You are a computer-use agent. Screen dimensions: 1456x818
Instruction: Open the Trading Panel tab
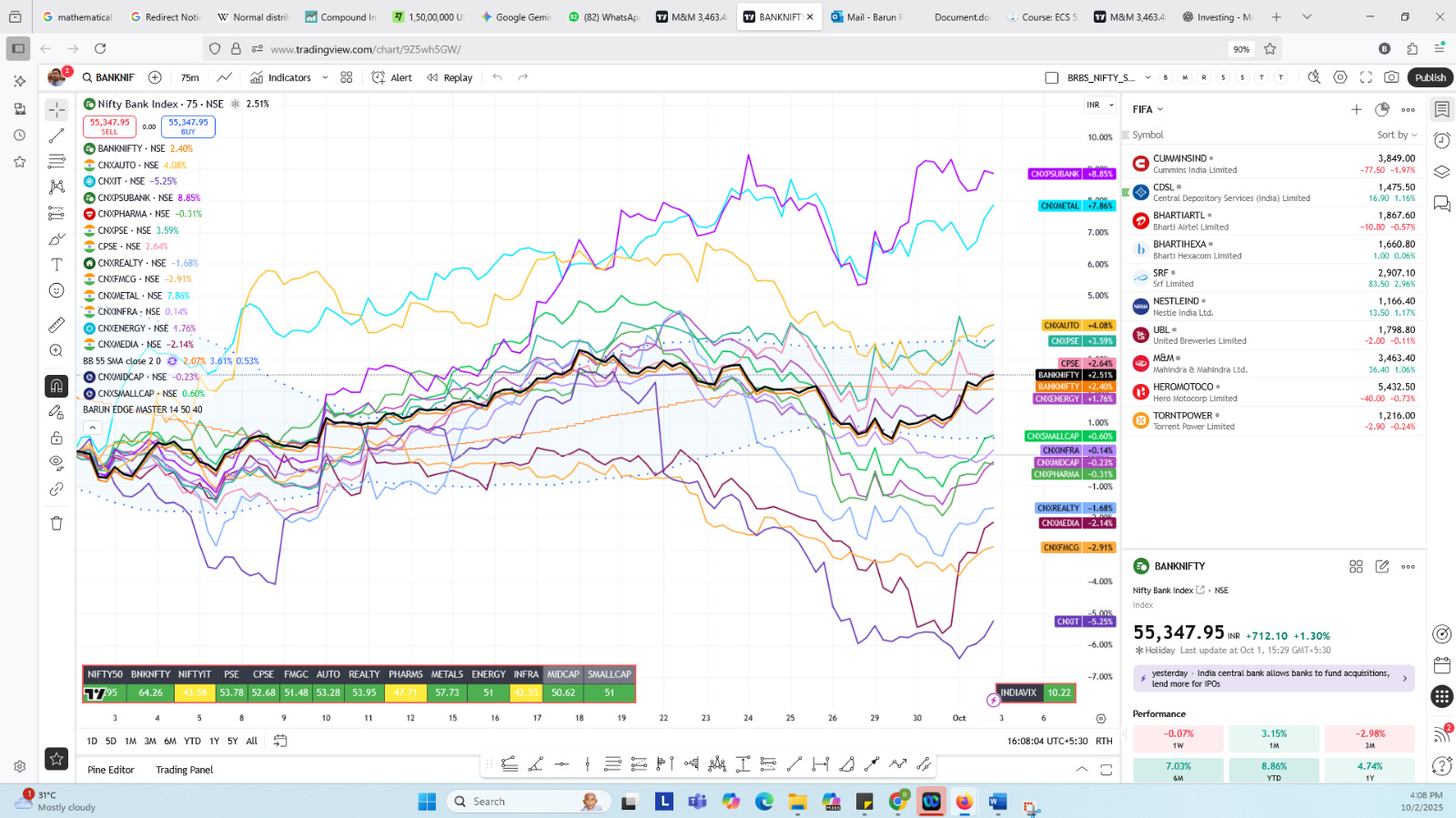pyautogui.click(x=184, y=770)
